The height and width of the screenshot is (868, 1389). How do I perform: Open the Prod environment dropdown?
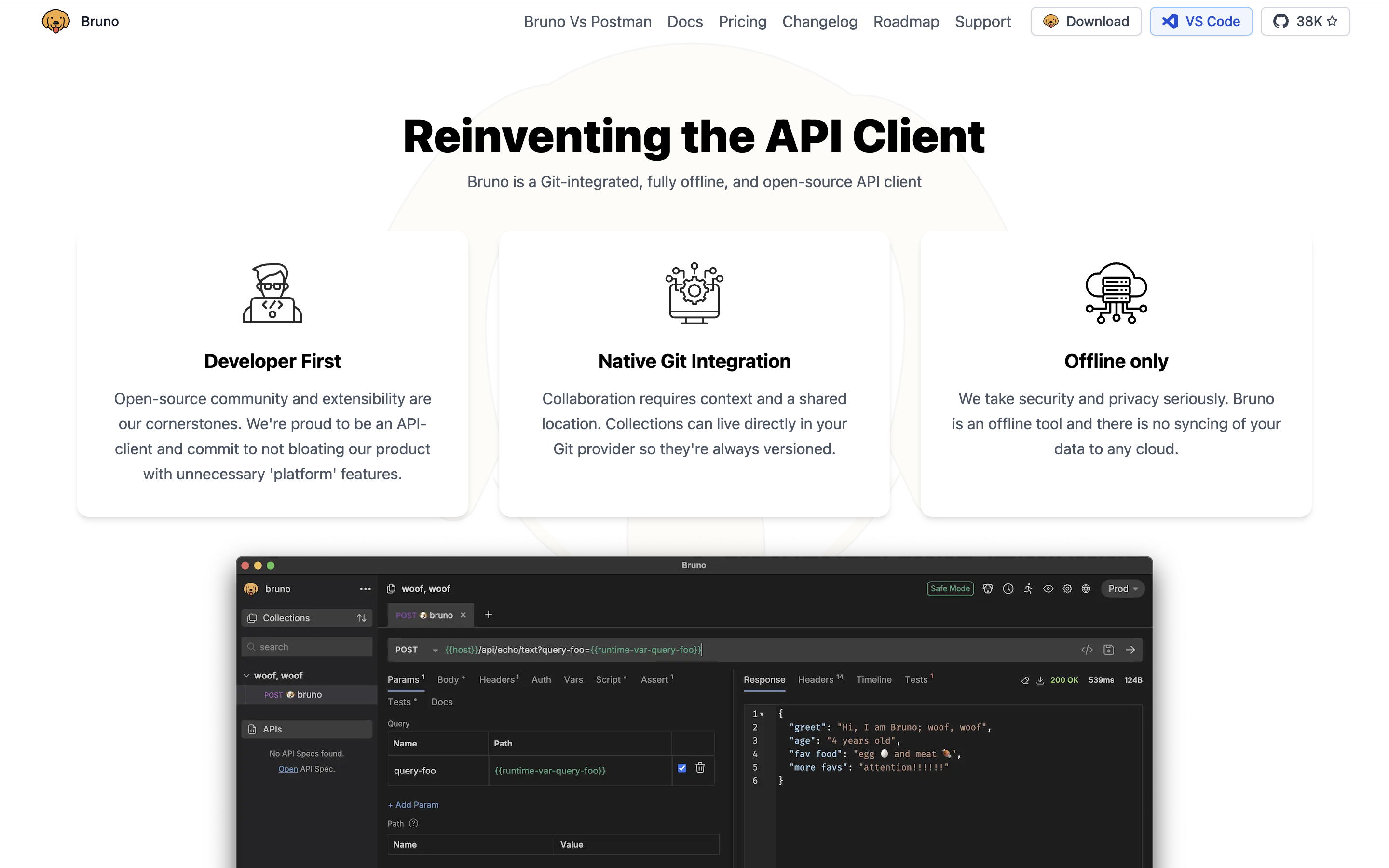1123,588
